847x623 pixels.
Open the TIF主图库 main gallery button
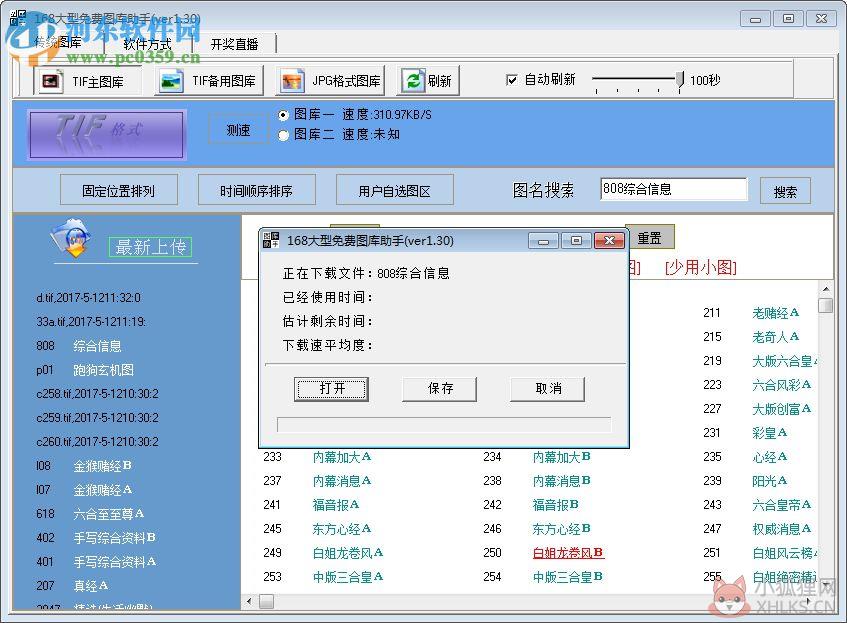point(88,81)
